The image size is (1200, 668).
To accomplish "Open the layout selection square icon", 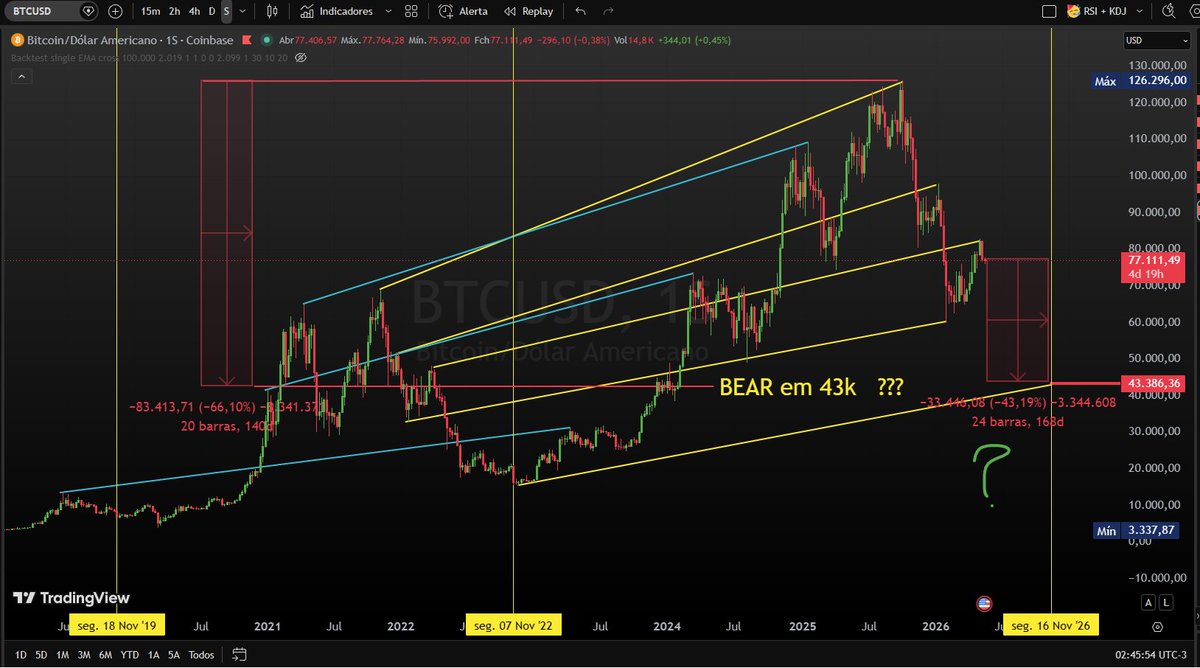I will [x=1049, y=11].
